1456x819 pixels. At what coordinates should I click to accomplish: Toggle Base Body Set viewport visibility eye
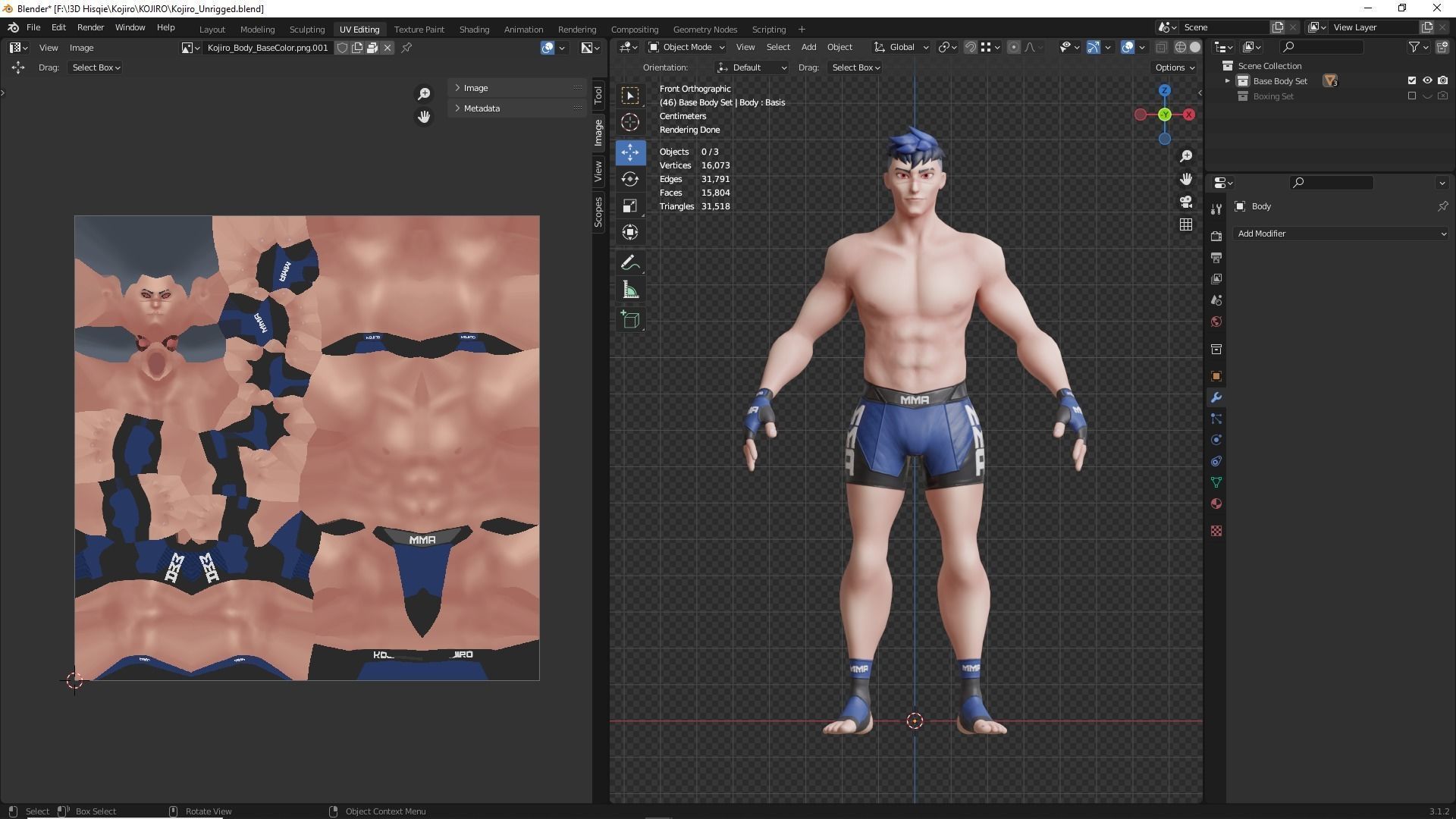1426,80
